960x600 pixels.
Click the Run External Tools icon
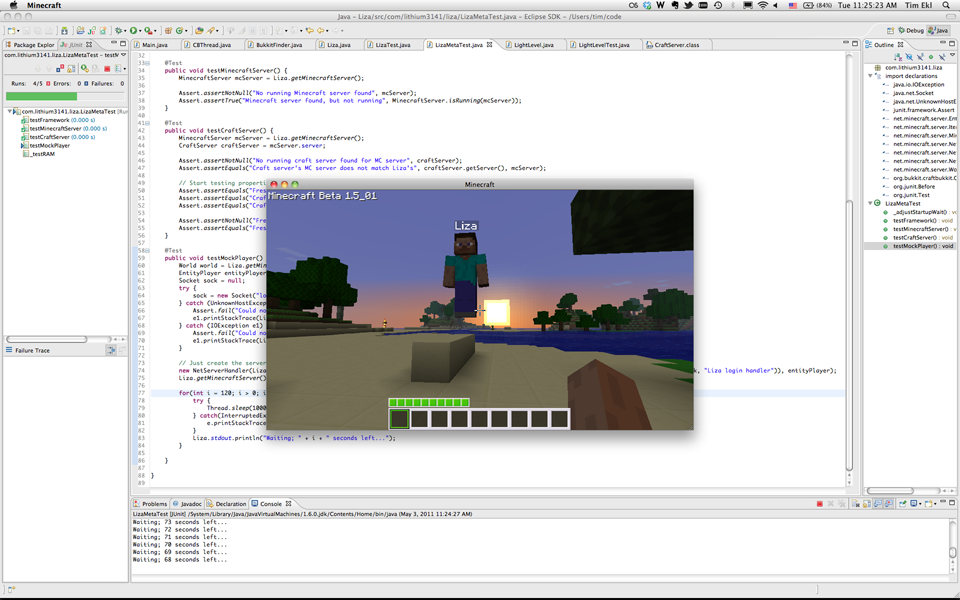coord(148,31)
